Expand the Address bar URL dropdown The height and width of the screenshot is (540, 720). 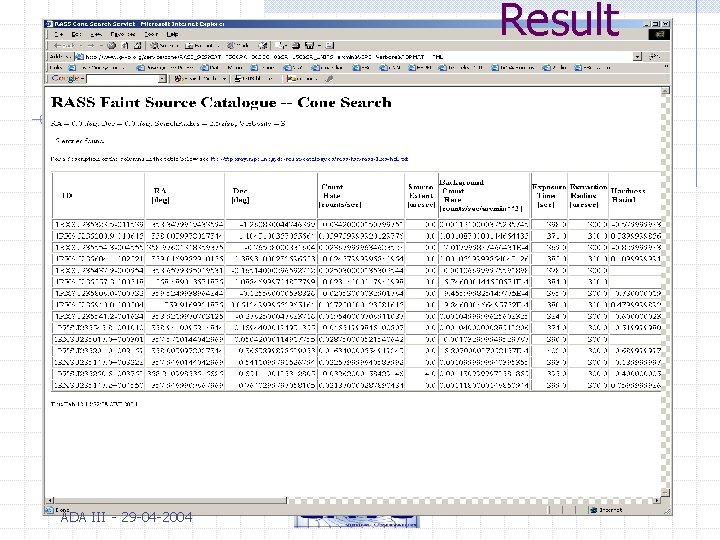click(637, 56)
